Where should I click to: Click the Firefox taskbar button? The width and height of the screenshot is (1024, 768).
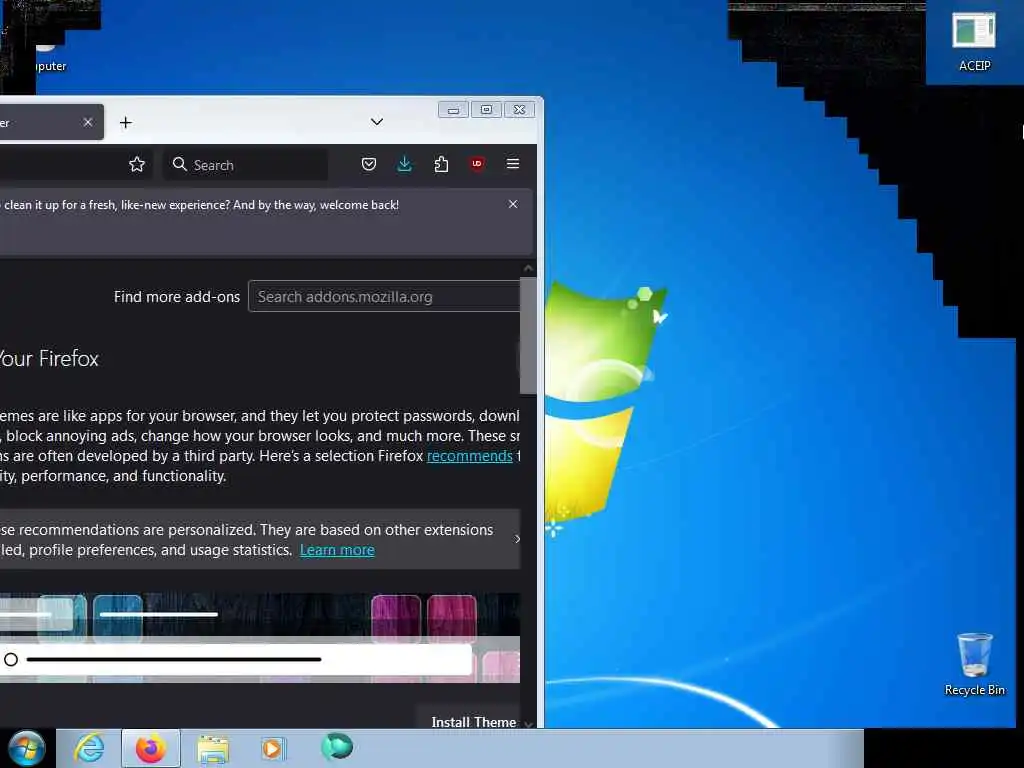151,748
